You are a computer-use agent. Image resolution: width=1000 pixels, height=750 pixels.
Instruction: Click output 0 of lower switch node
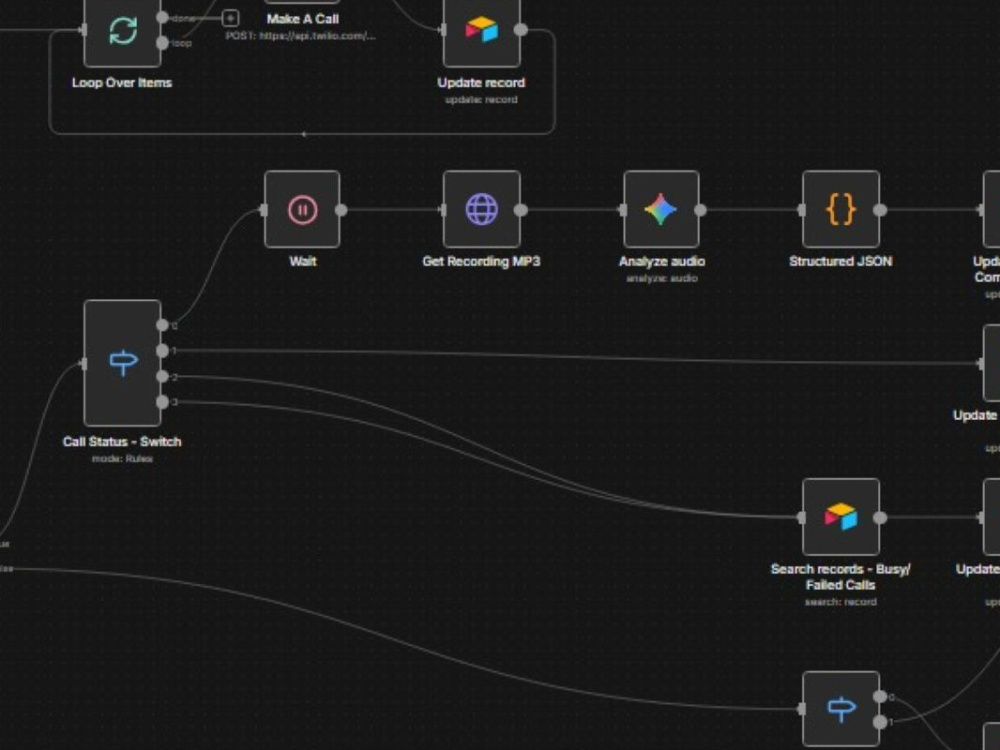[880, 696]
